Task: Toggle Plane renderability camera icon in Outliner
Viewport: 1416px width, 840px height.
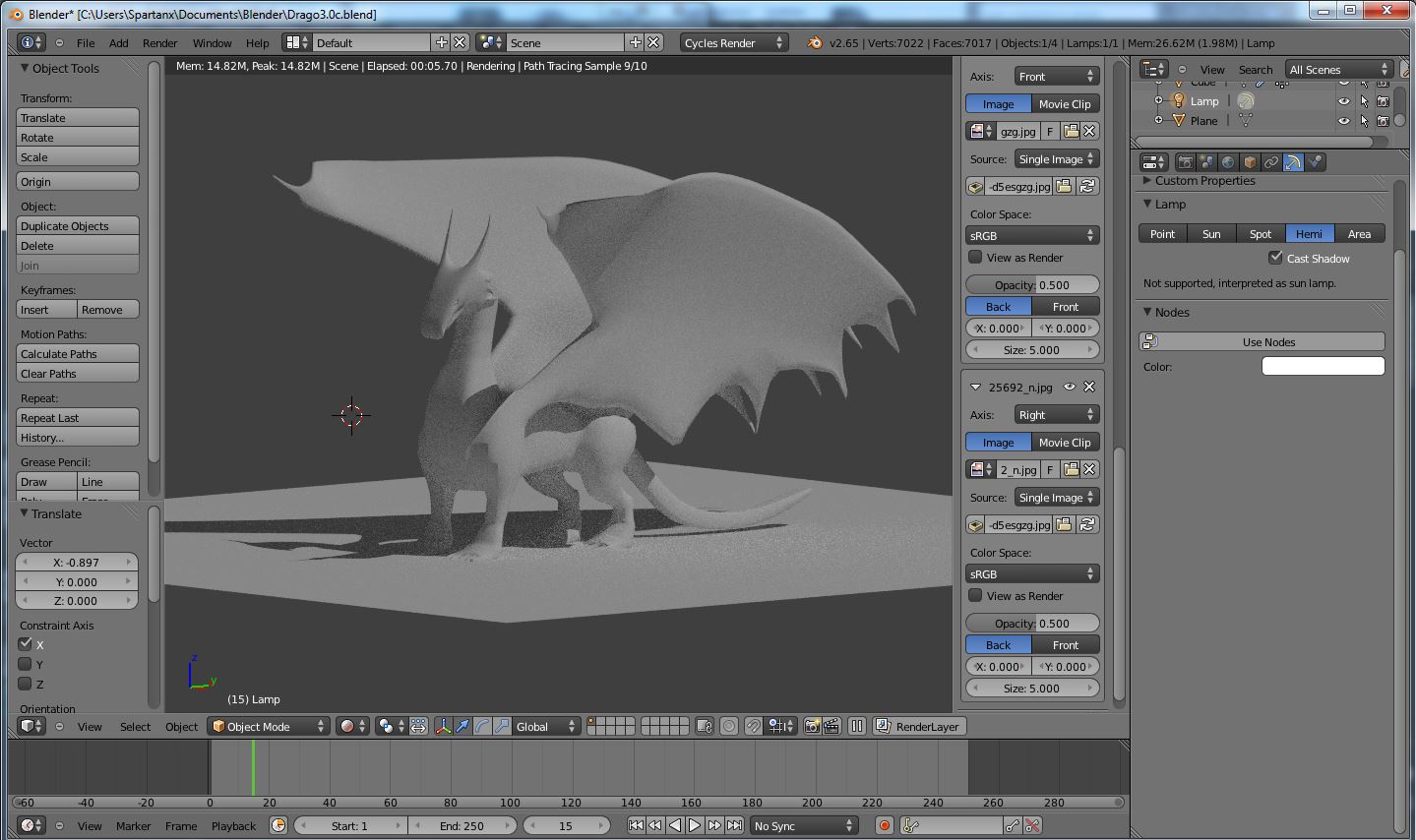Action: [x=1383, y=120]
